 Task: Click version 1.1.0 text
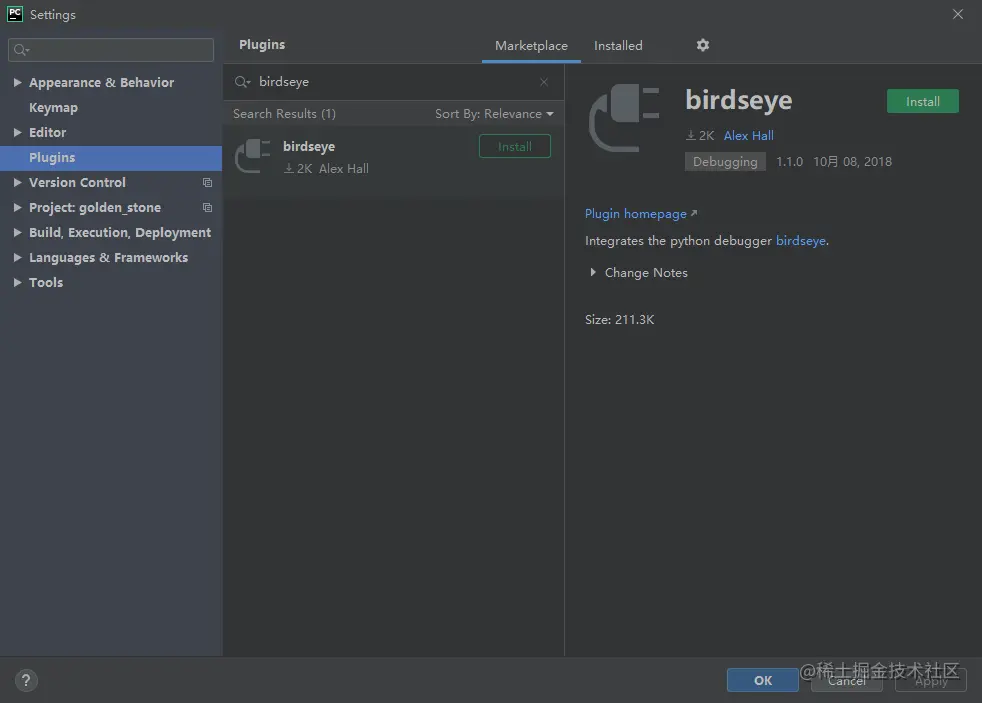click(789, 162)
